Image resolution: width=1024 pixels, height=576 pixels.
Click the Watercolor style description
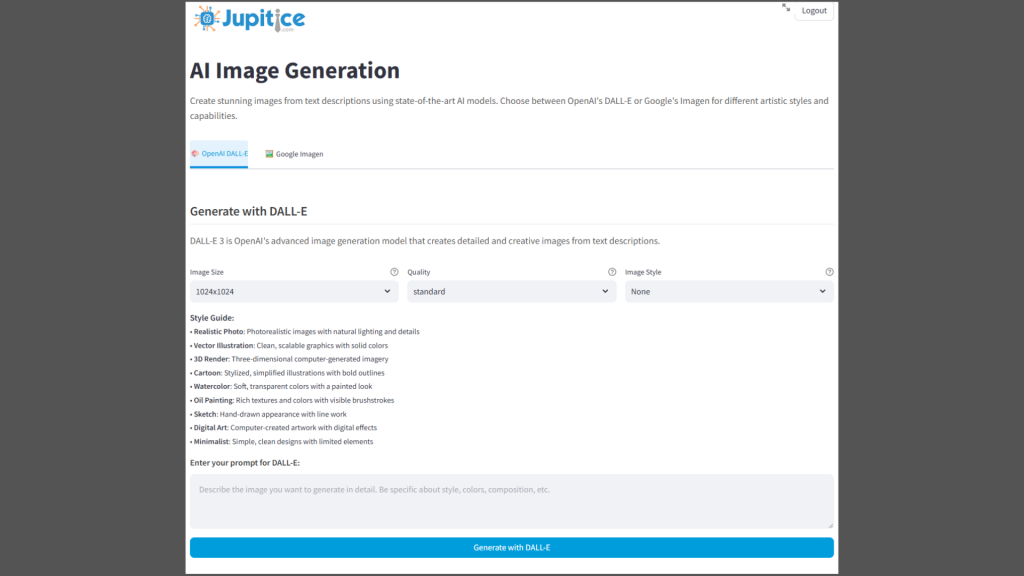click(281, 387)
